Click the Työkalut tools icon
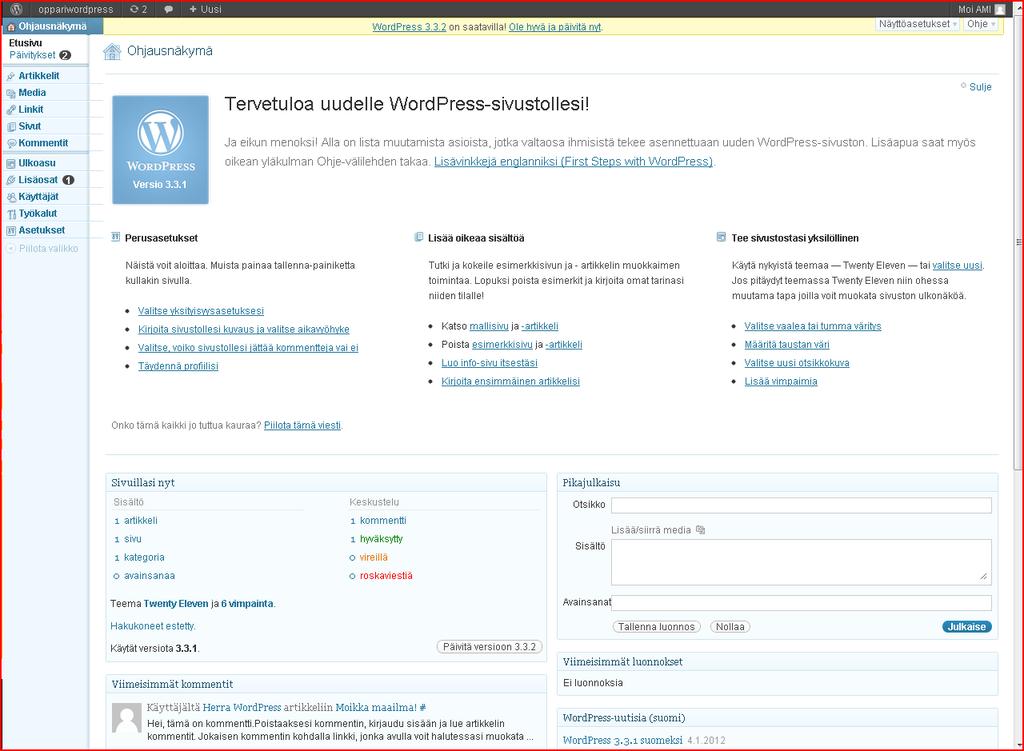The image size is (1024, 751). pos(11,214)
